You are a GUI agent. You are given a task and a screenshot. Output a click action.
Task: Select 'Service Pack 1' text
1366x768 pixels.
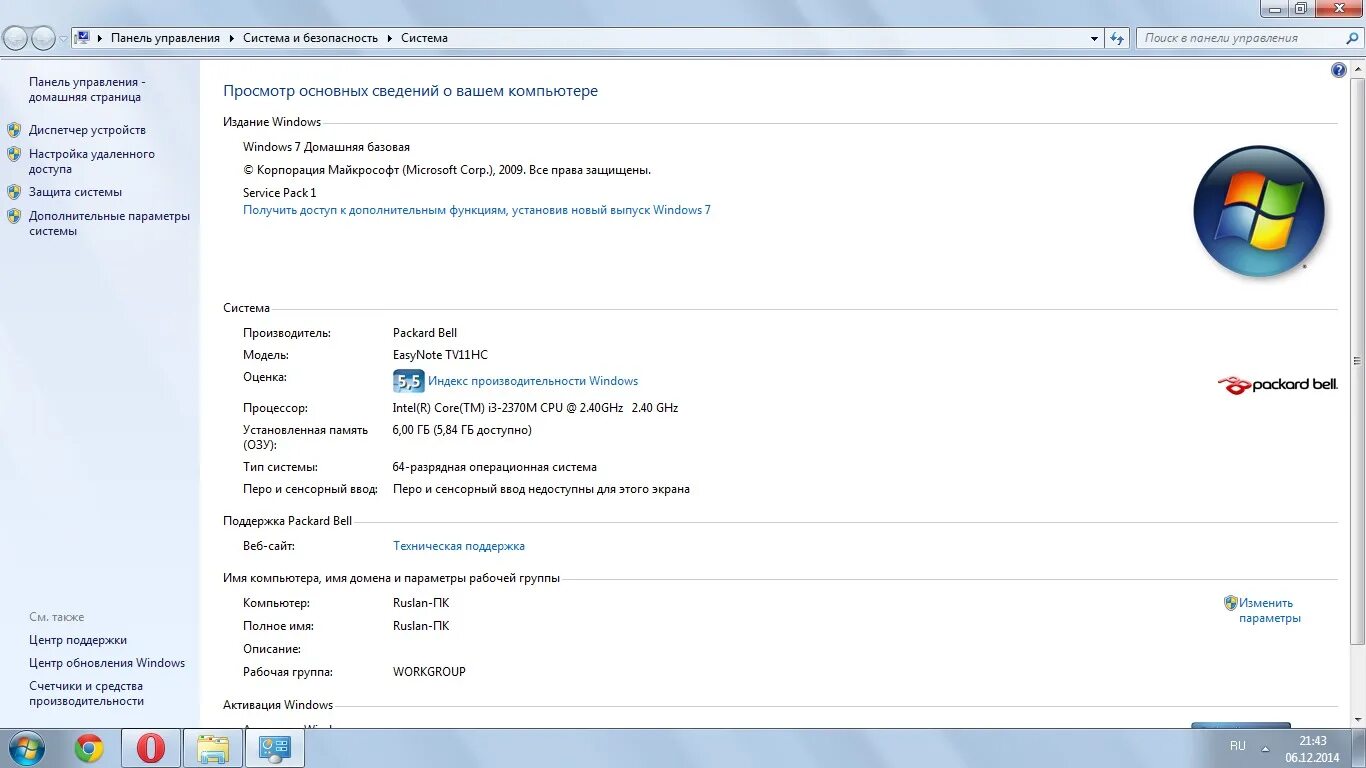pyautogui.click(x=279, y=193)
